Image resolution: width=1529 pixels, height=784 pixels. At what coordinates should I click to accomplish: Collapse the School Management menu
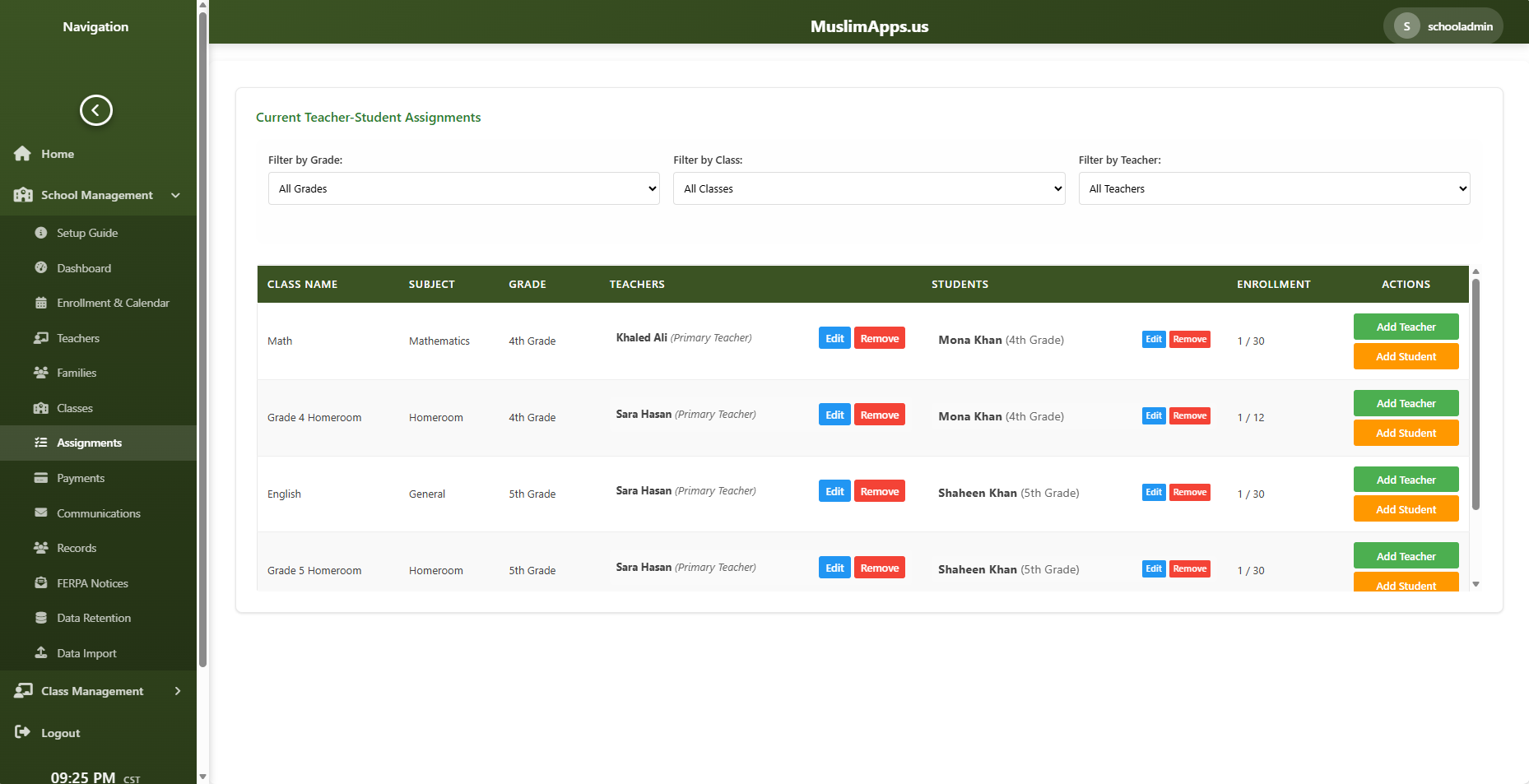175,195
